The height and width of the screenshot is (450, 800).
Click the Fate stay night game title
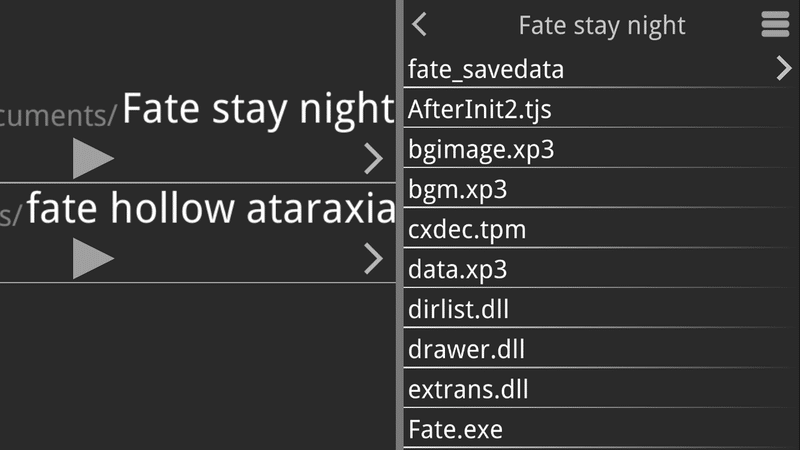[258, 110]
